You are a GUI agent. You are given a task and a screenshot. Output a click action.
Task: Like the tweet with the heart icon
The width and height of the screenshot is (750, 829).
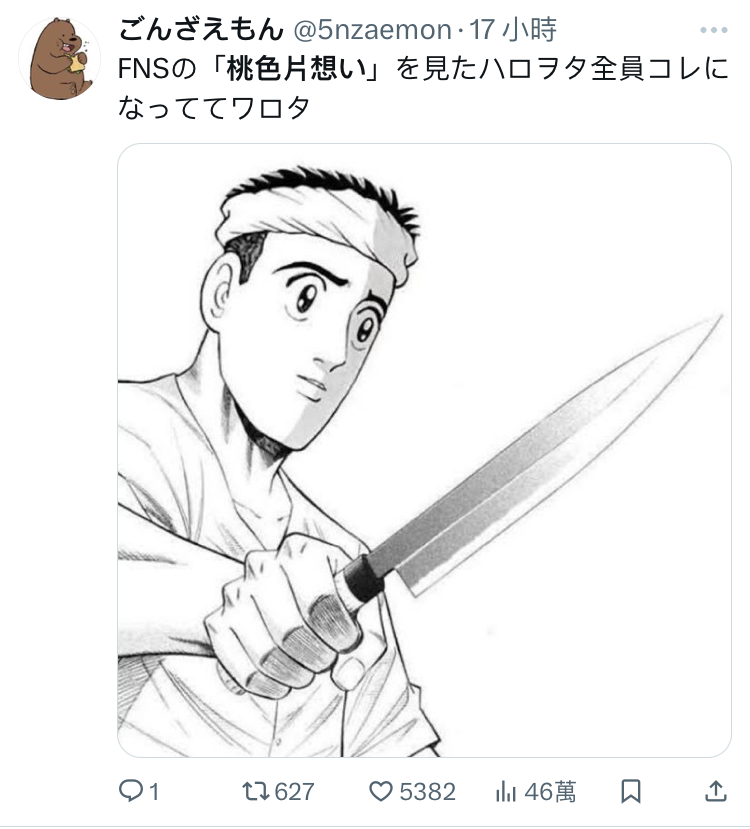tap(381, 791)
